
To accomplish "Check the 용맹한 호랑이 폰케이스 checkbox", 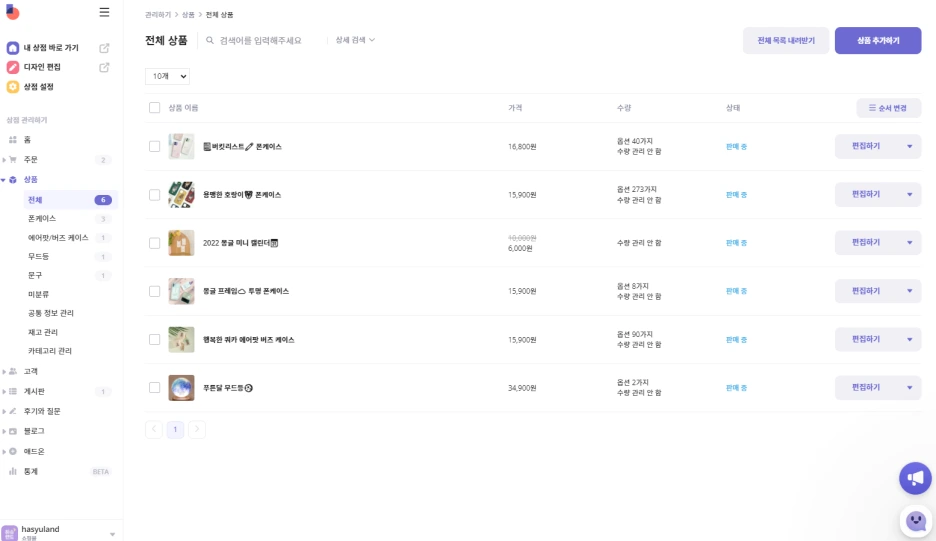I will (155, 195).
